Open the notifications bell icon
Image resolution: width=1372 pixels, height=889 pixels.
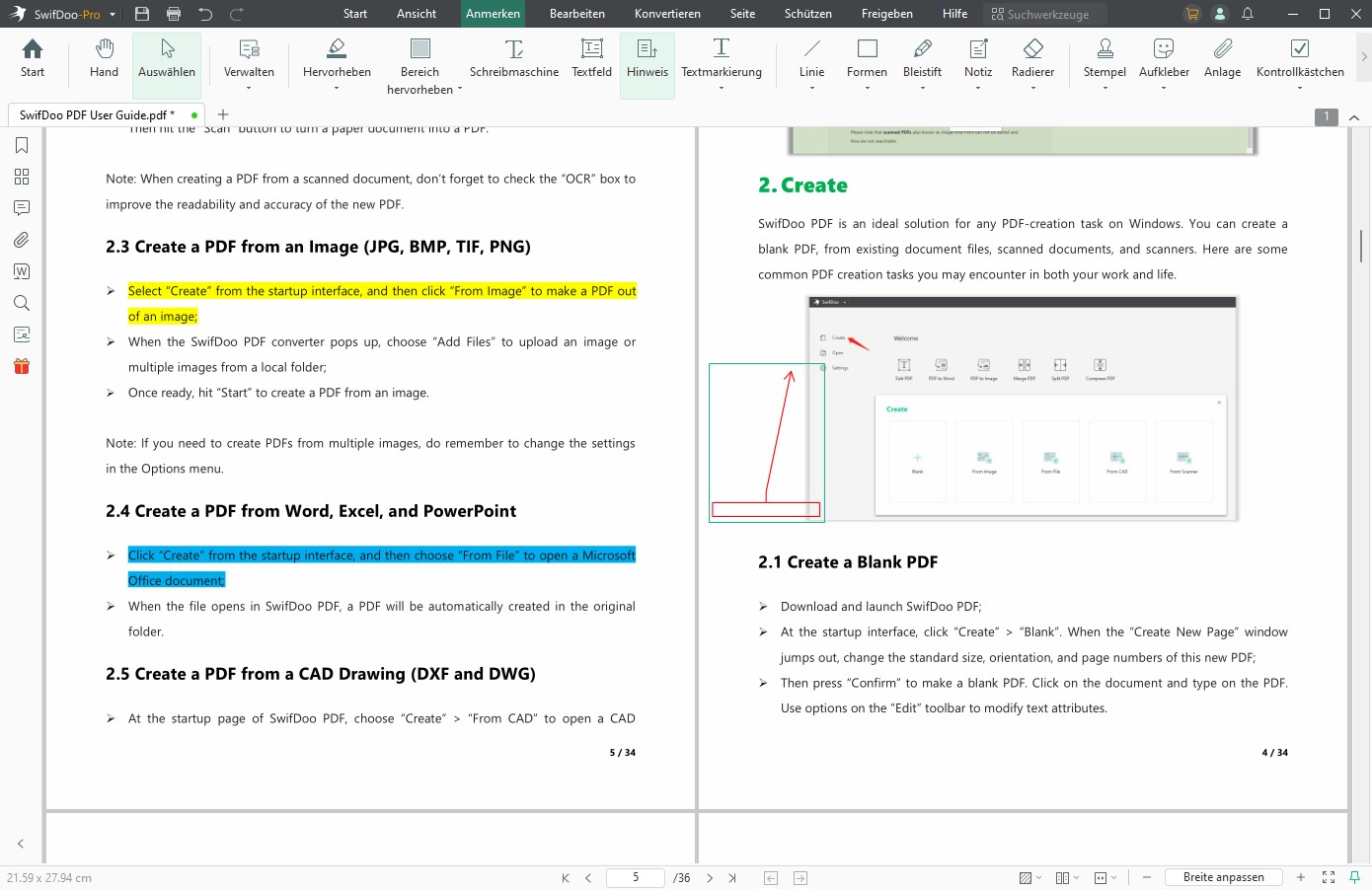tap(1248, 14)
